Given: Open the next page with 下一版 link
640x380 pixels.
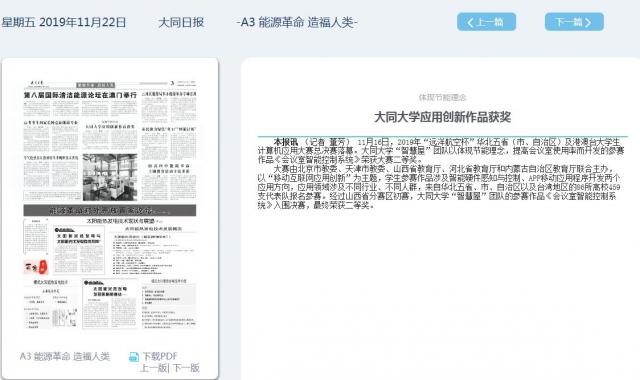Looking at the screenshot, I should pos(186,368).
